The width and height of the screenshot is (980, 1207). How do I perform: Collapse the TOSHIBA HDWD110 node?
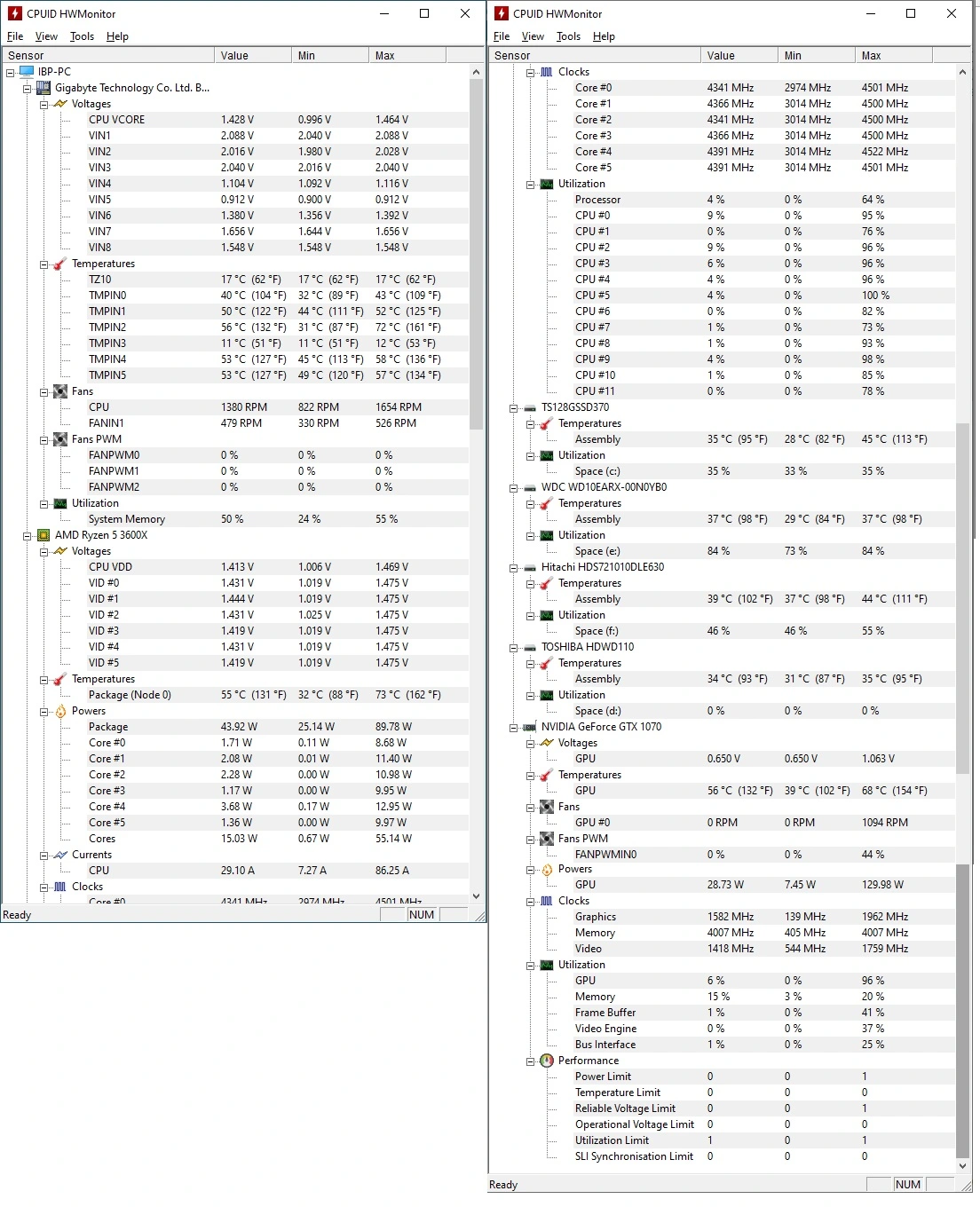pyautogui.click(x=514, y=647)
